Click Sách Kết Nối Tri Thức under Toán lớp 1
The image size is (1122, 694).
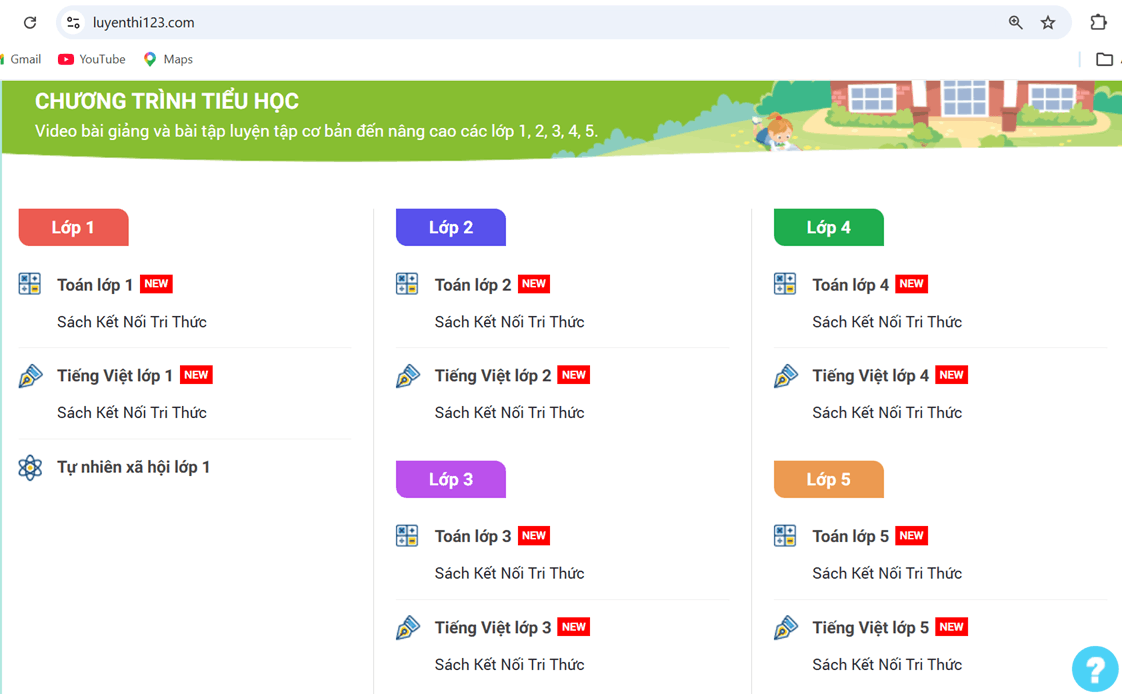pos(132,322)
